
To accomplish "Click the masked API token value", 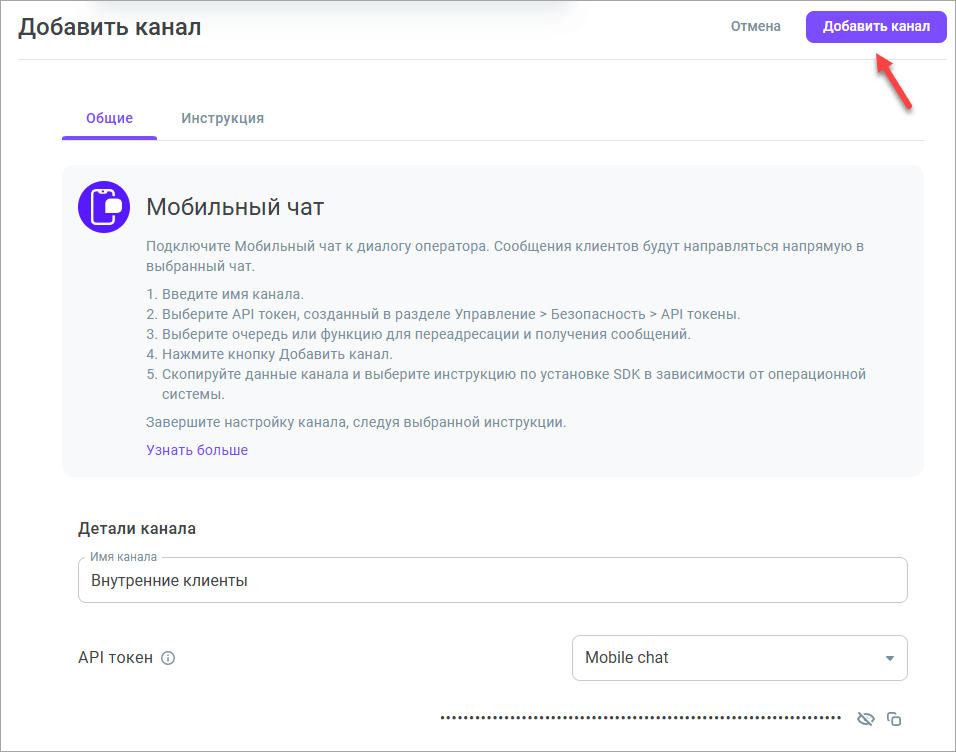I will point(641,718).
